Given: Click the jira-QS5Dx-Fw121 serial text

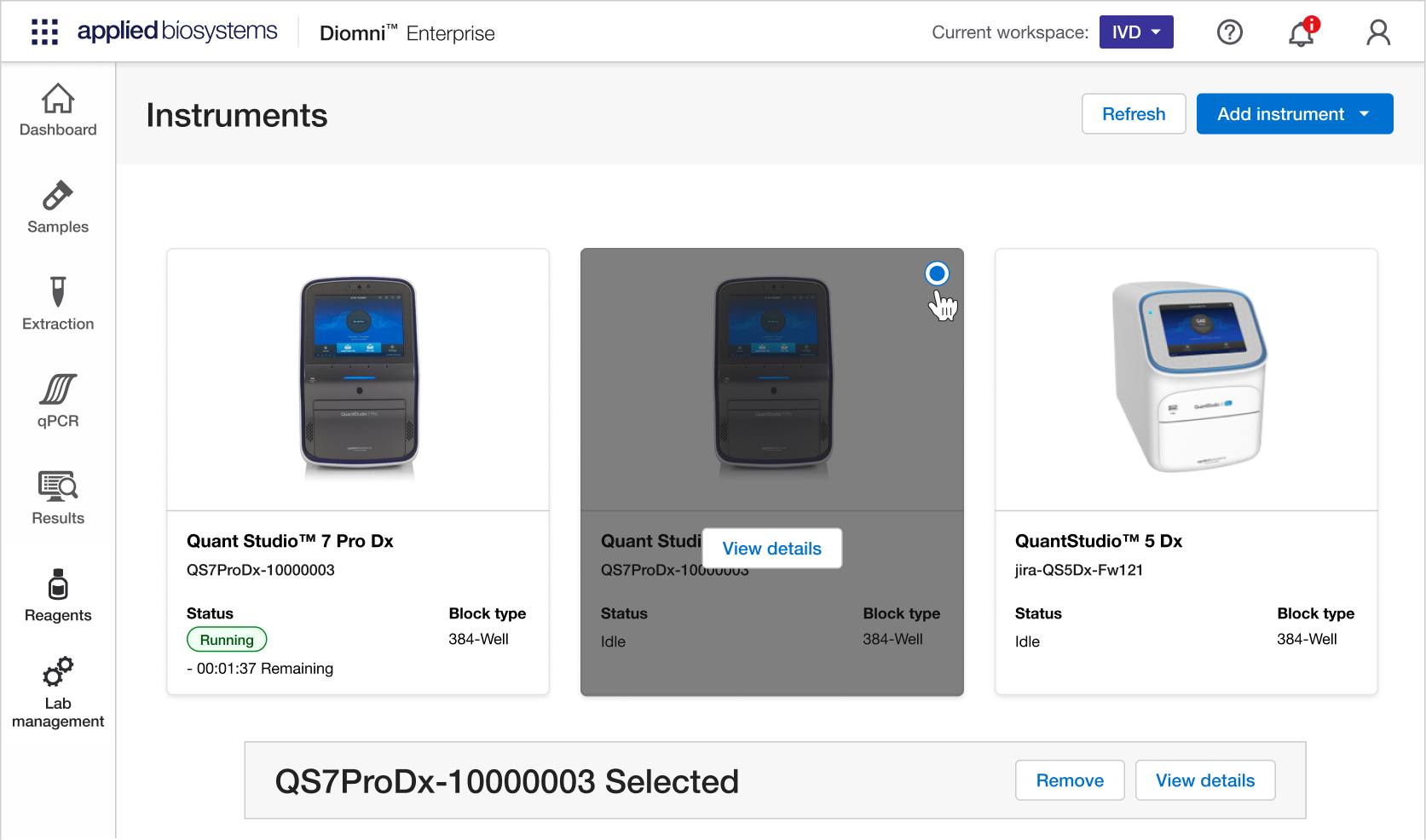Looking at the screenshot, I should point(1079,570).
